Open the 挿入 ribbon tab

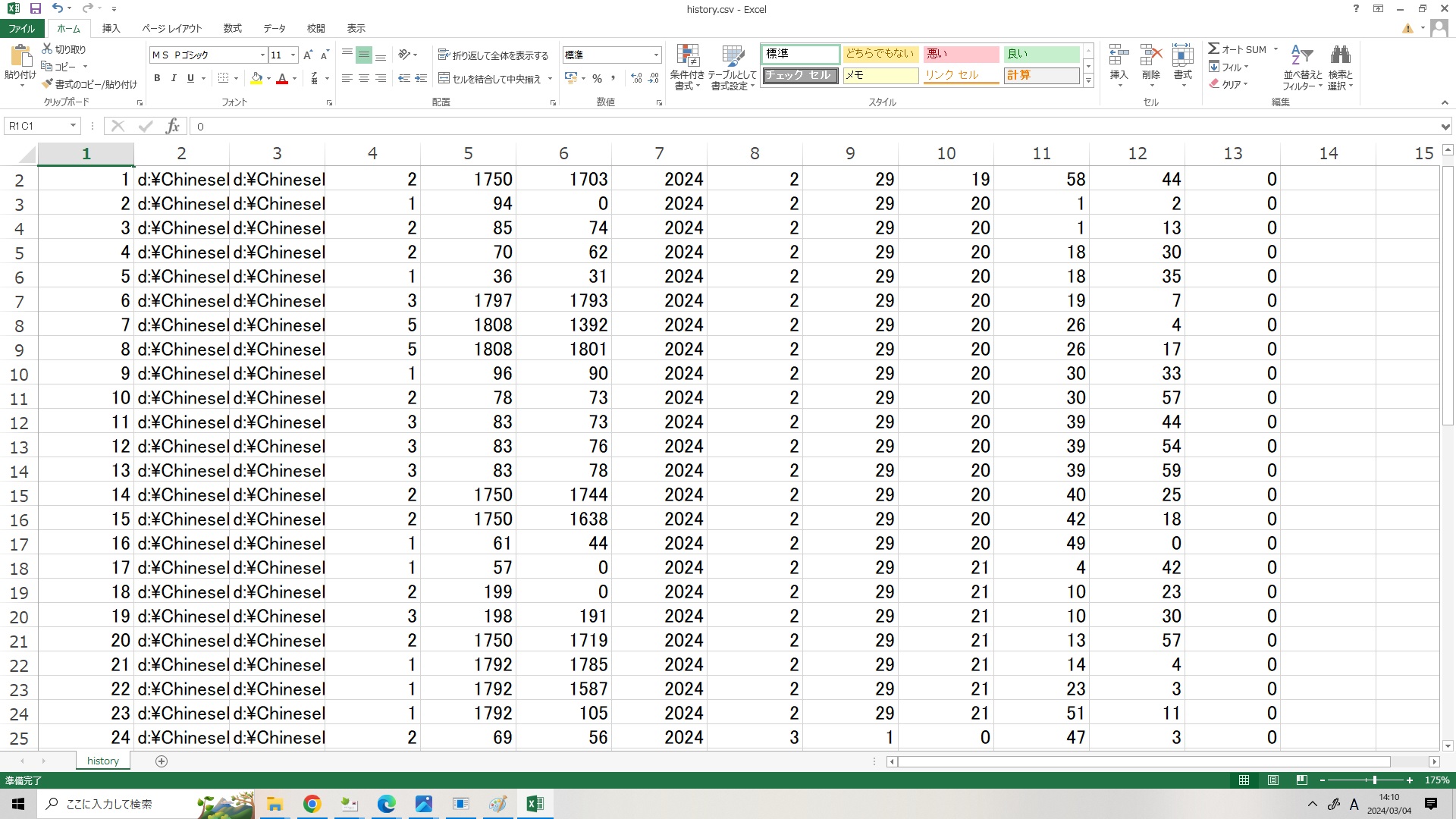(x=111, y=28)
